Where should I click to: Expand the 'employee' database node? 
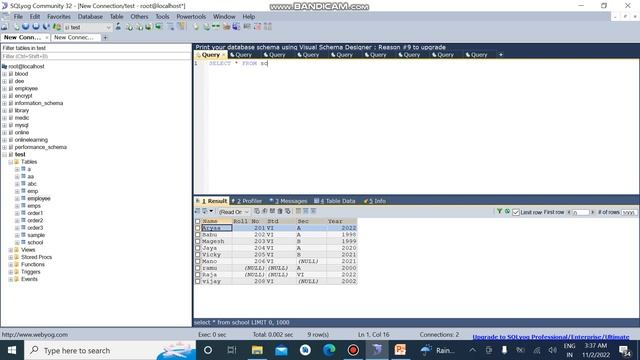point(4,89)
